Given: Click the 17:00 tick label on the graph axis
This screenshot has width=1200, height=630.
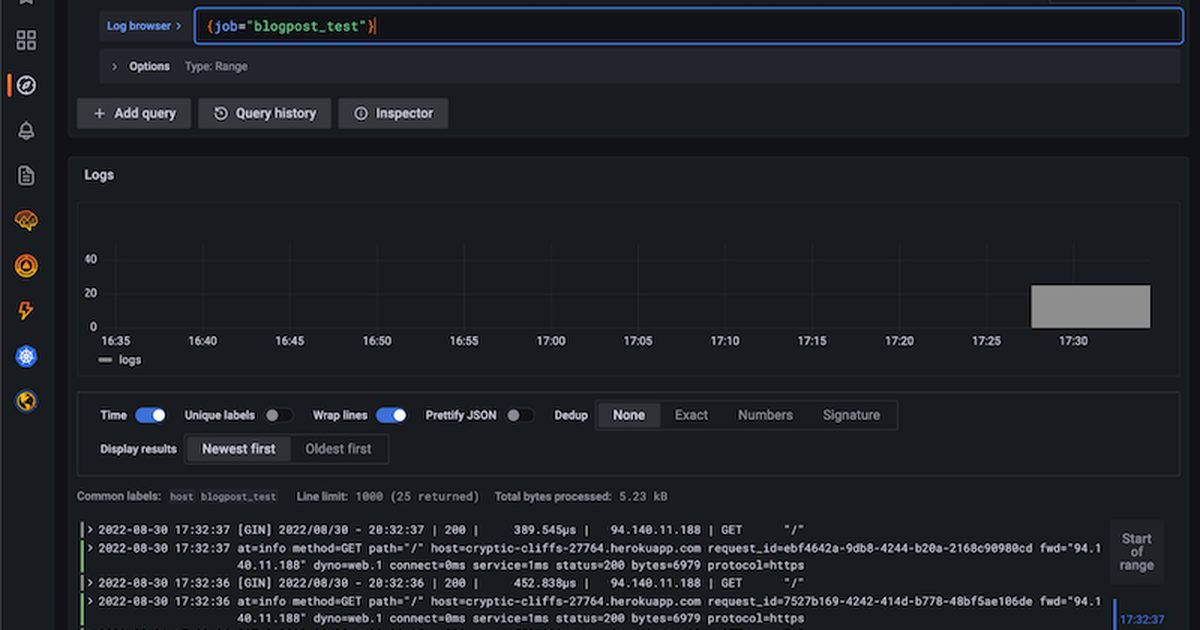Looking at the screenshot, I should (x=551, y=341).
